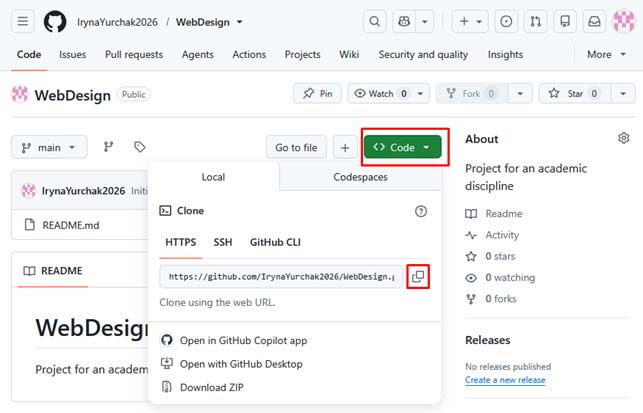Click the Releases heading link
The width and height of the screenshot is (643, 413).
click(x=488, y=340)
